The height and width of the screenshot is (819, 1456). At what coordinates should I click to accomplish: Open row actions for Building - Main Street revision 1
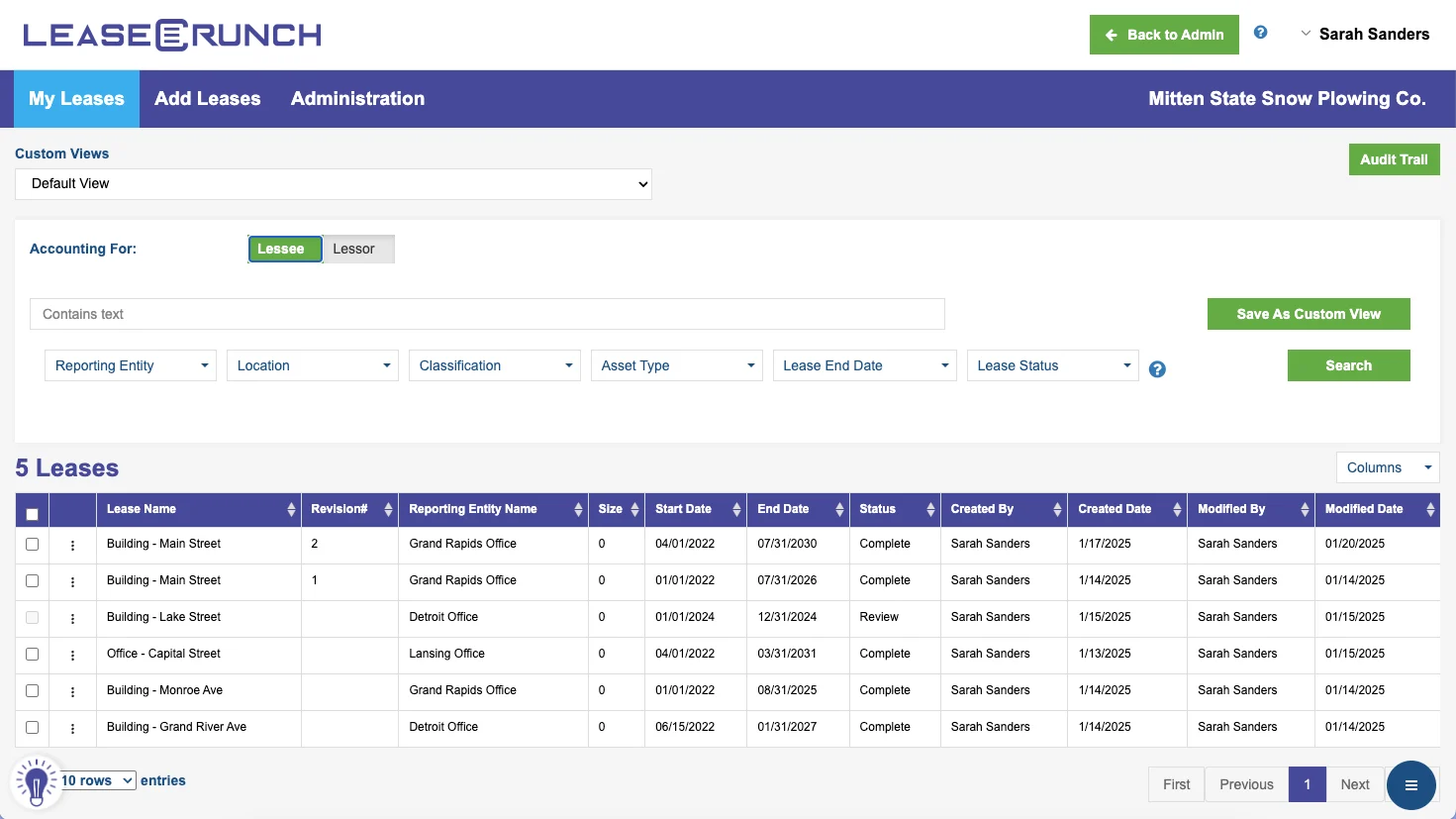click(x=72, y=581)
